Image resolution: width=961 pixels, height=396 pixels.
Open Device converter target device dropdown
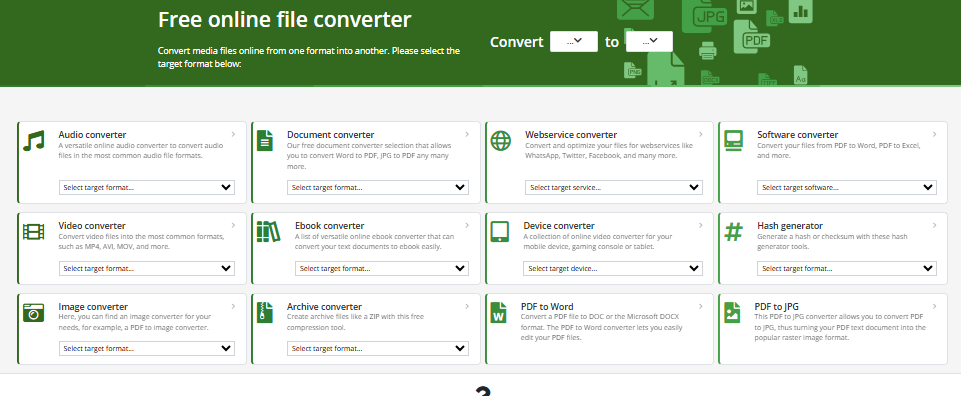[613, 268]
